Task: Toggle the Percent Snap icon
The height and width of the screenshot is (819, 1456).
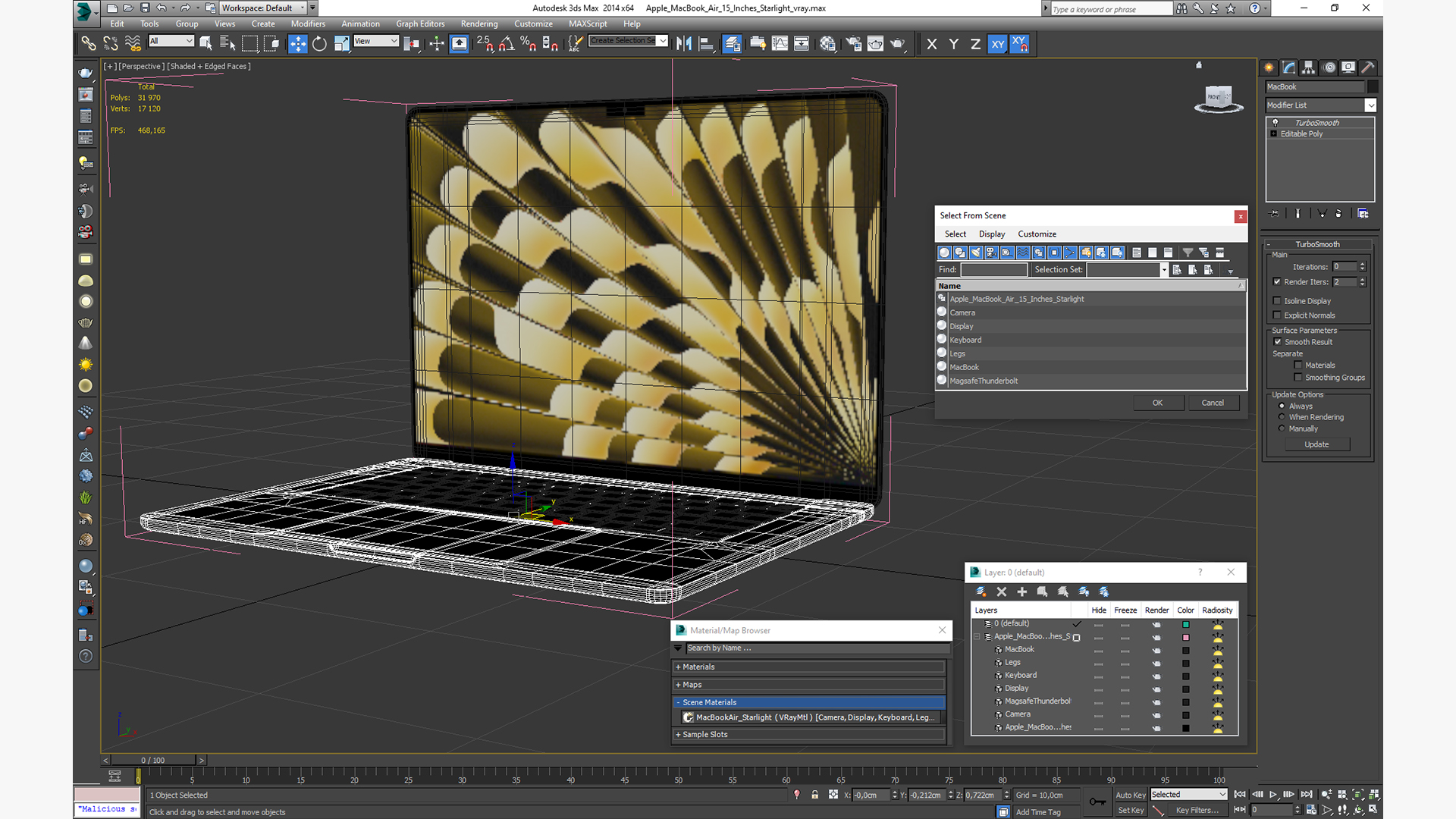Action: point(529,44)
